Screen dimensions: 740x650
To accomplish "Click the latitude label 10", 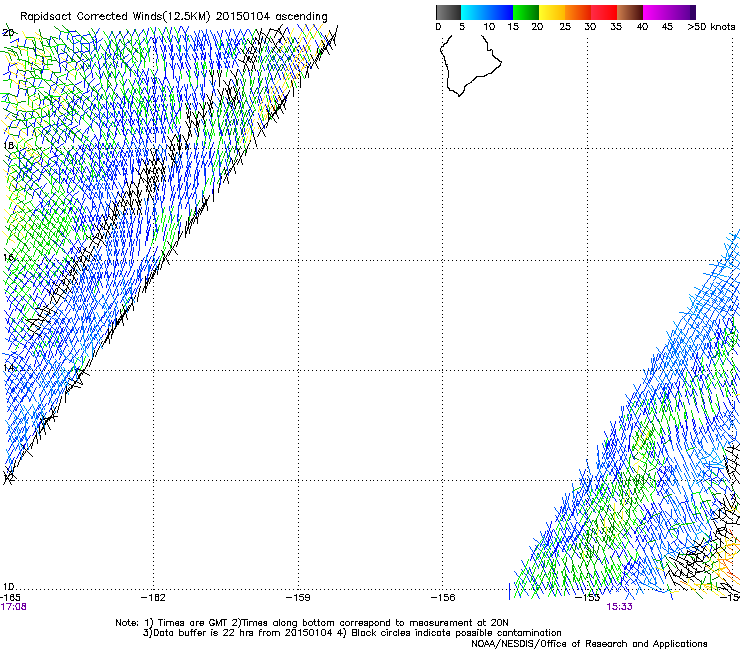I will (8, 587).
